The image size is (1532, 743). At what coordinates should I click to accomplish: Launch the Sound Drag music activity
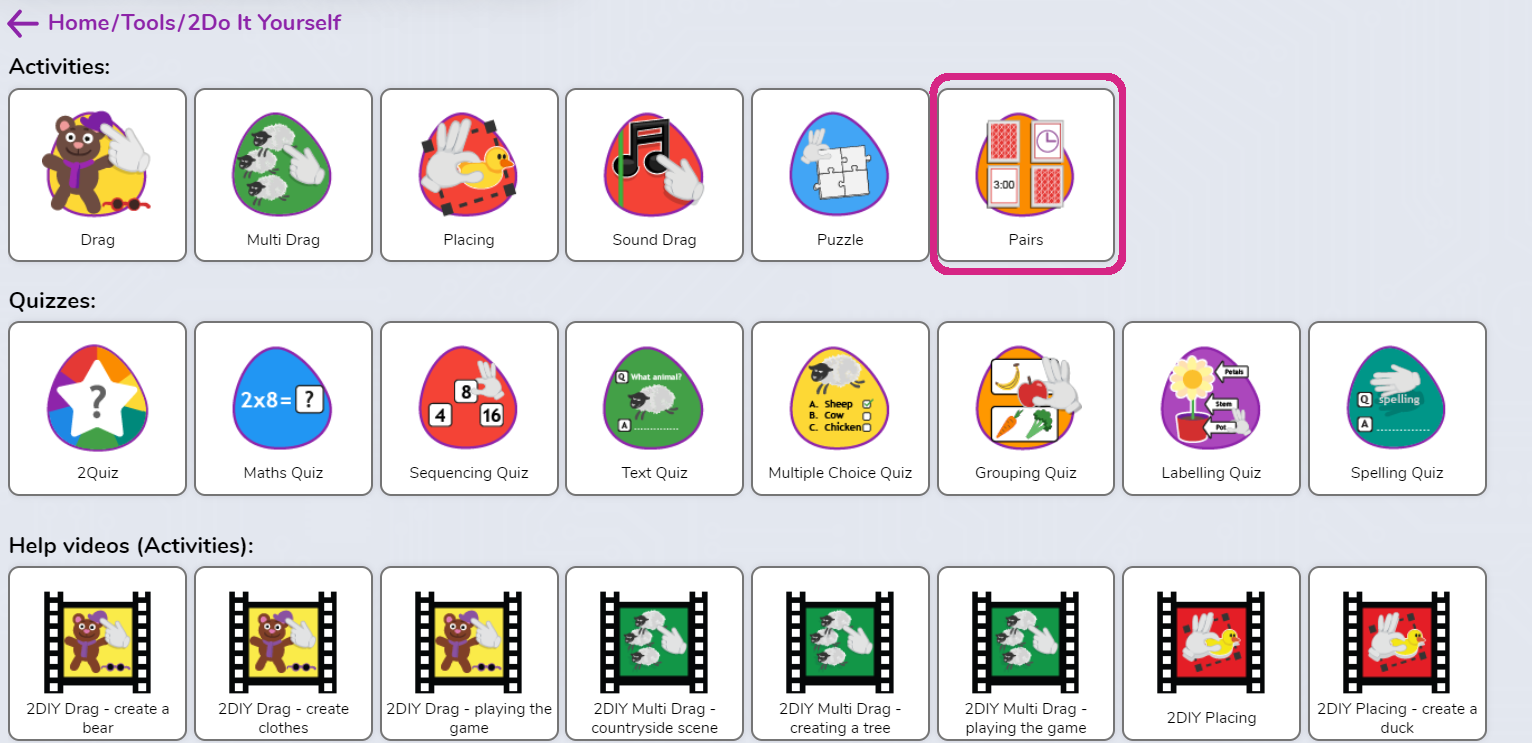coord(654,175)
